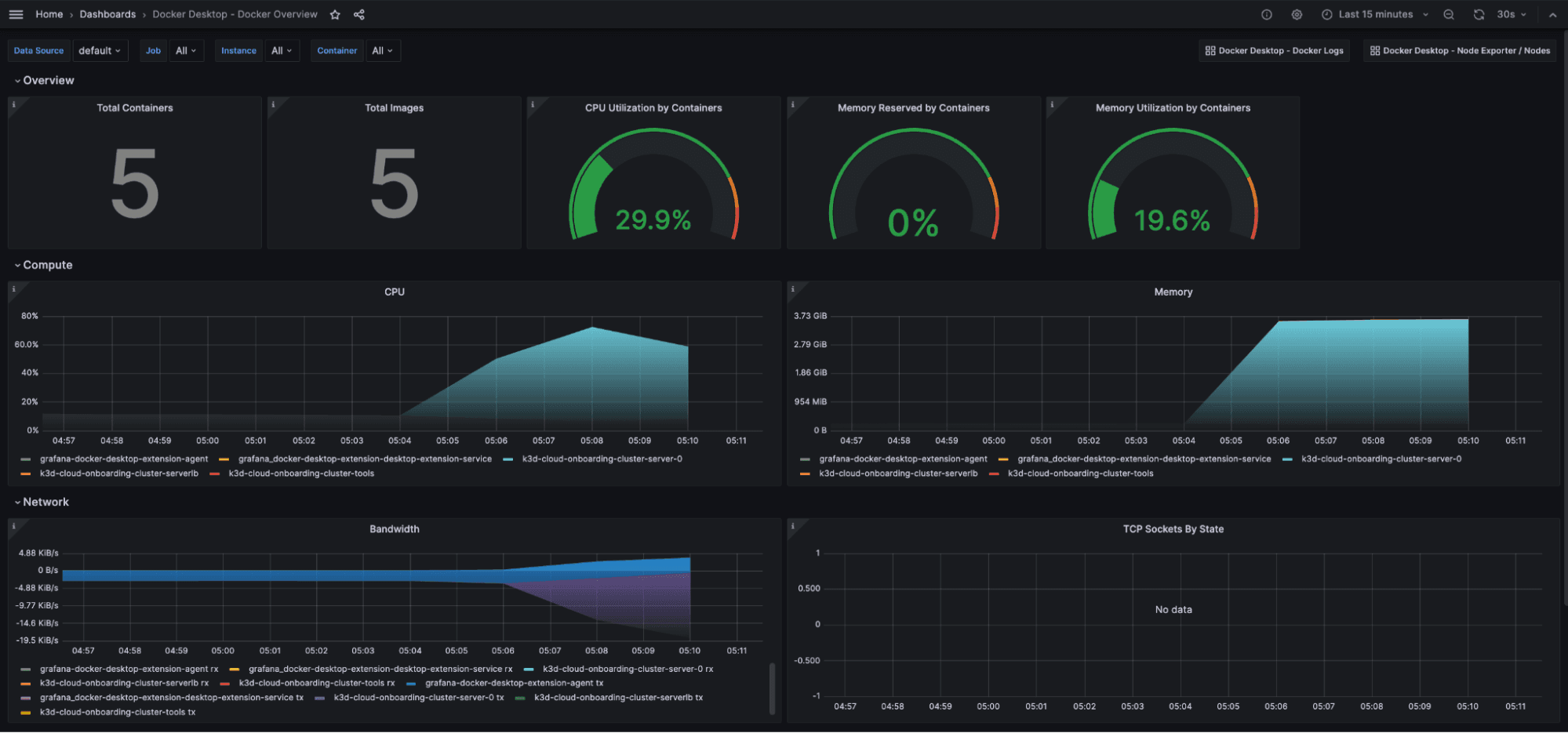Open the default Data Source dropdown
1568x733 pixels.
pyautogui.click(x=100, y=50)
